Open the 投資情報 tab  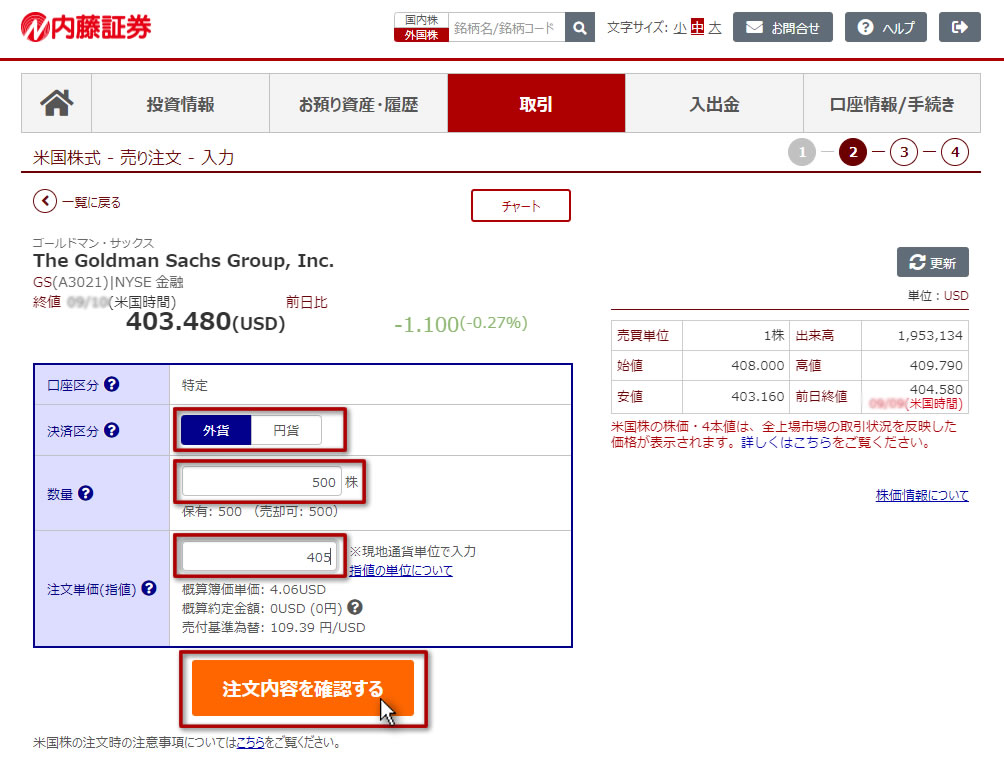(x=181, y=103)
